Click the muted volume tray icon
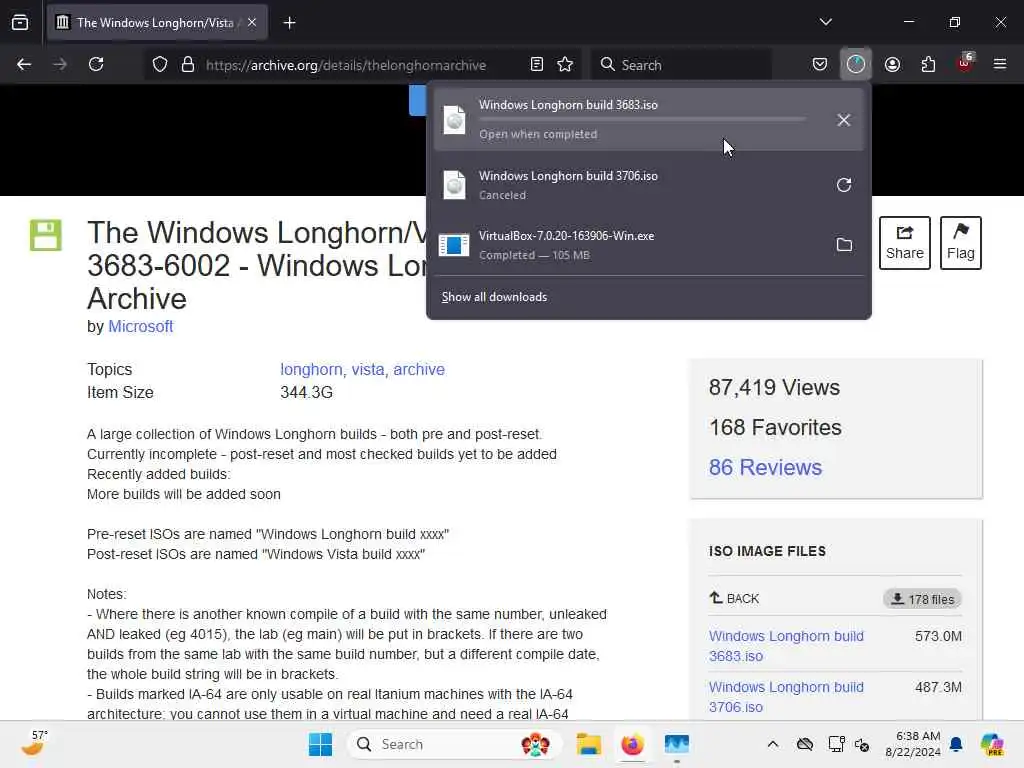This screenshot has width=1024, height=768. pyautogui.click(x=862, y=744)
